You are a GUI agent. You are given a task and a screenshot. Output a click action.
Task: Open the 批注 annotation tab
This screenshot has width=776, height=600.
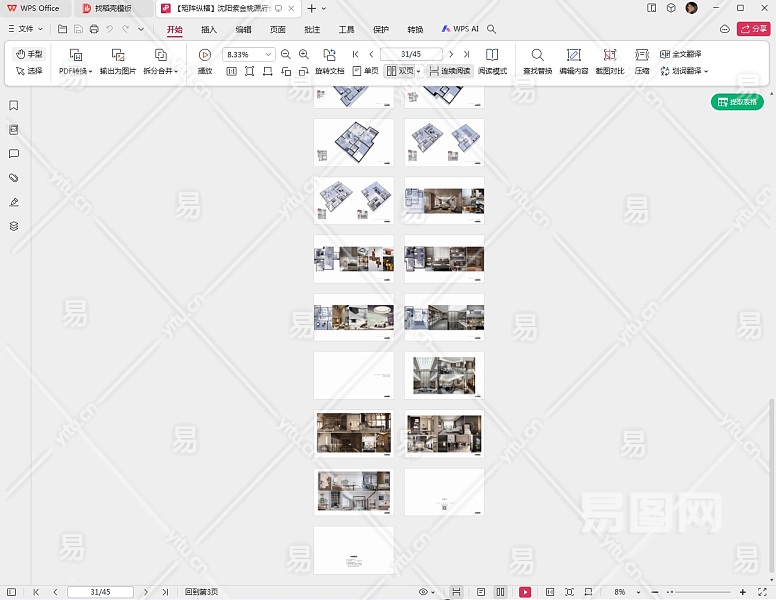312,29
